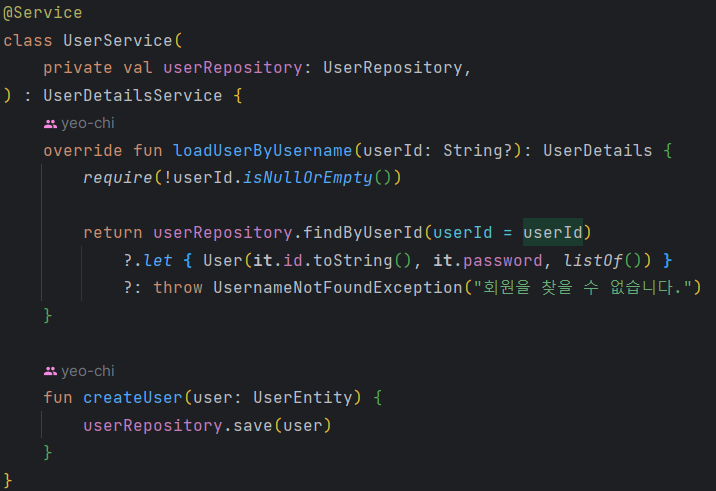This screenshot has height=491, width=716.
Task: Click the listOf call
Action: [593, 260]
